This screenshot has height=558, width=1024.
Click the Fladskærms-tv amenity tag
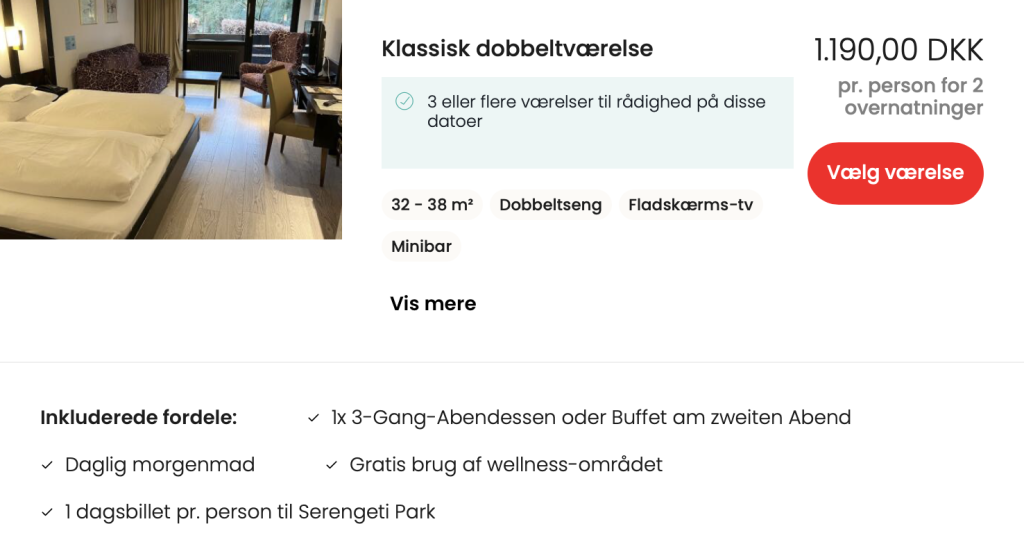(x=690, y=205)
